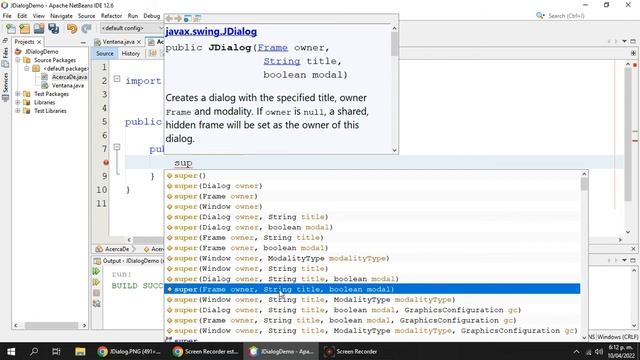Open String type link in javadoc
Viewport: 640px width, 360px height.
tap(282, 61)
